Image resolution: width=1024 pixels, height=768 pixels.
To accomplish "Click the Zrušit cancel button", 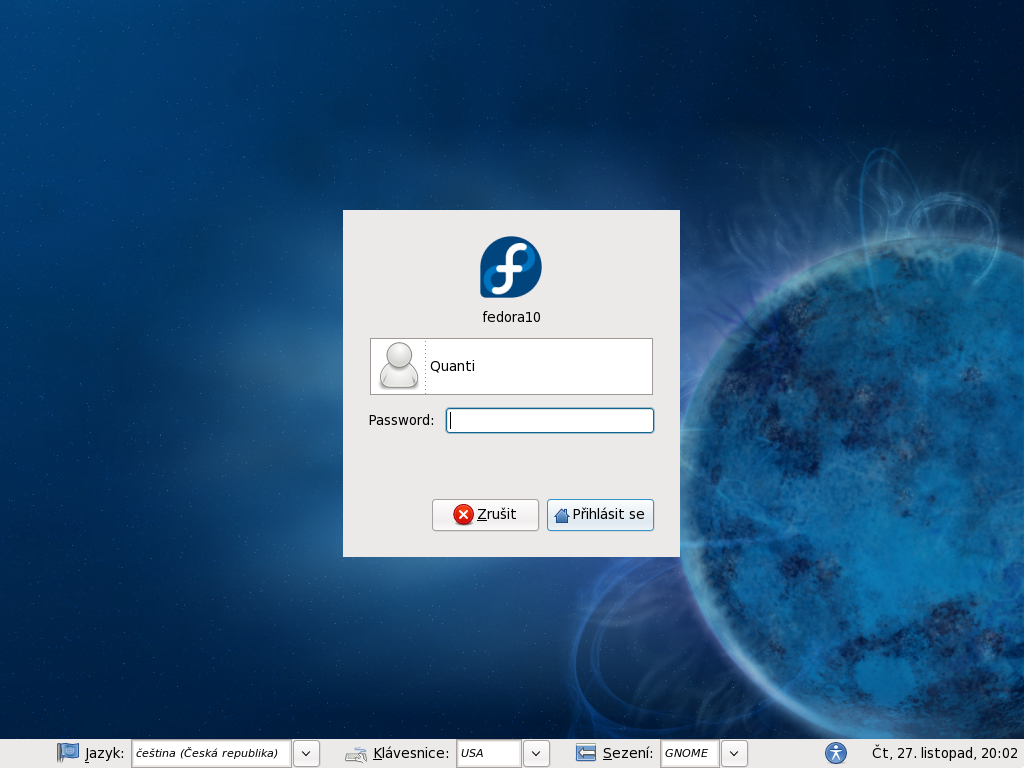I will [485, 515].
